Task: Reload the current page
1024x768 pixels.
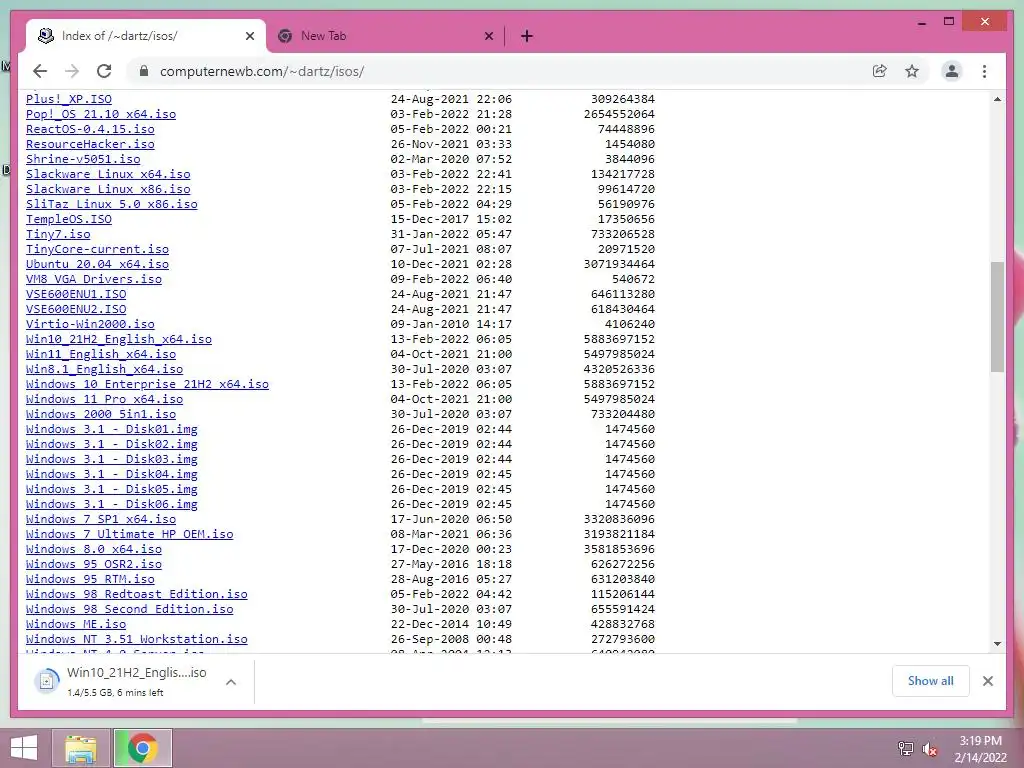Action: coord(104,71)
